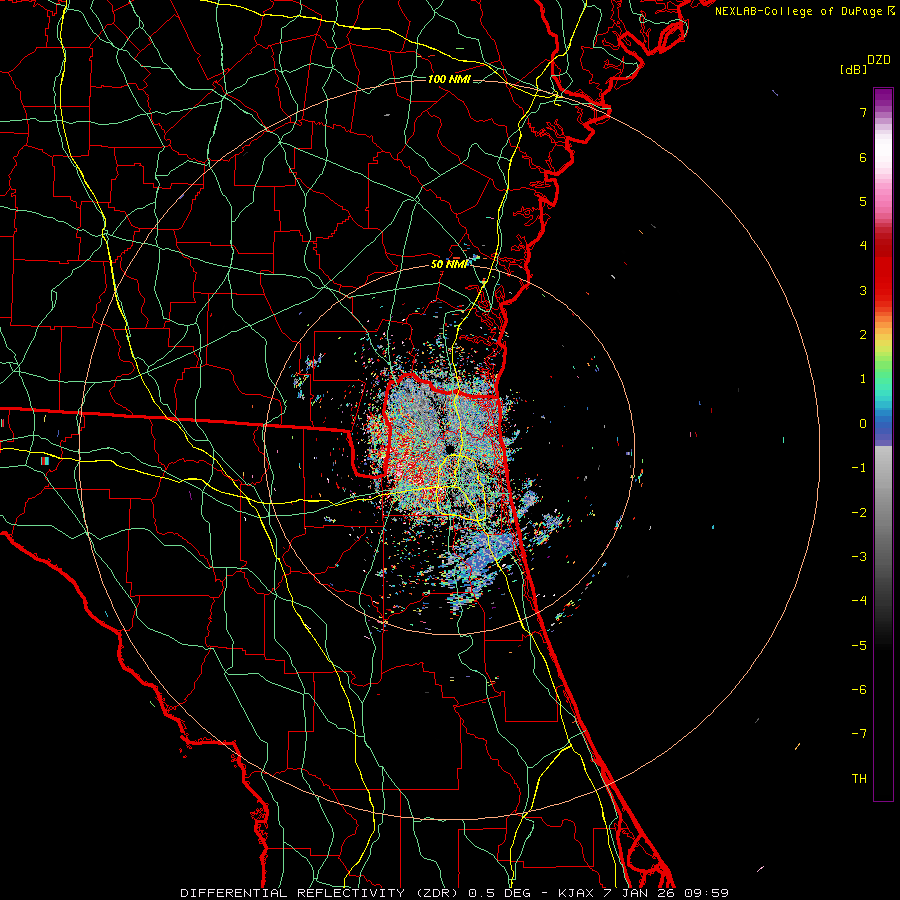Click the -6 value on the color scale
The width and height of the screenshot is (900, 900).
click(x=859, y=690)
